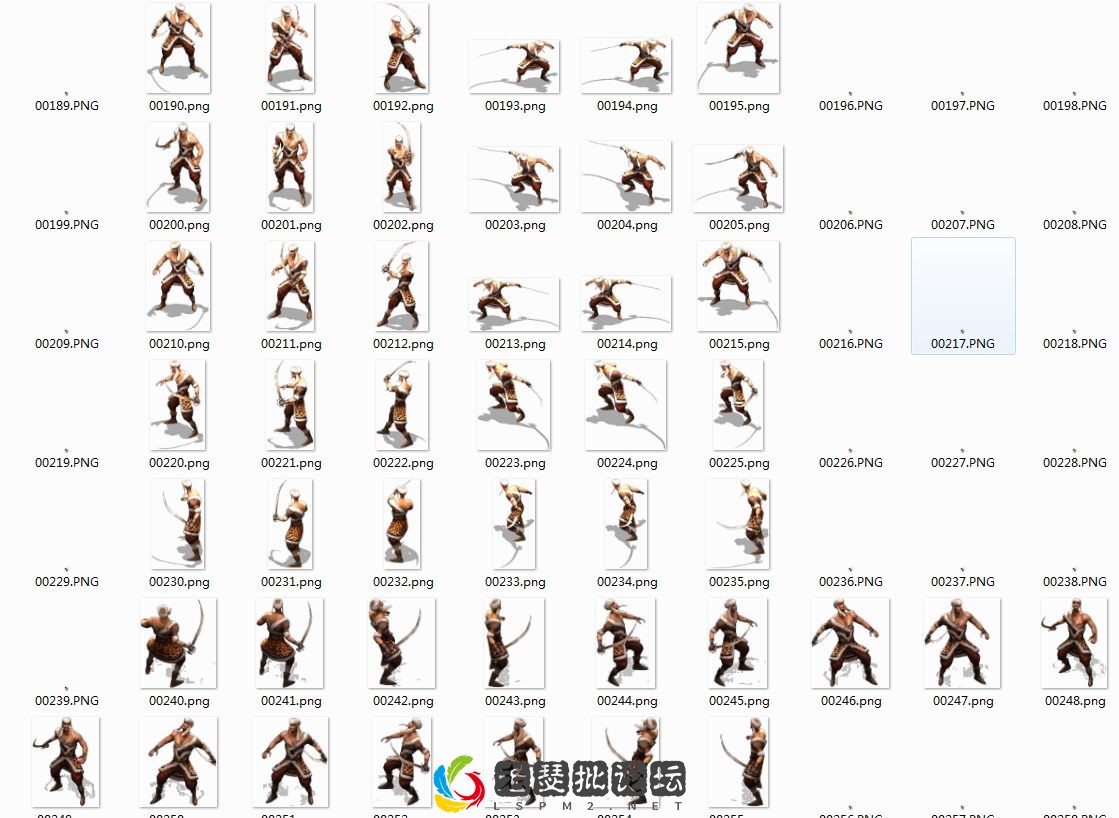Select the 00240.png thumbnail
Viewport: 1119px width, 818px height.
click(x=178, y=643)
